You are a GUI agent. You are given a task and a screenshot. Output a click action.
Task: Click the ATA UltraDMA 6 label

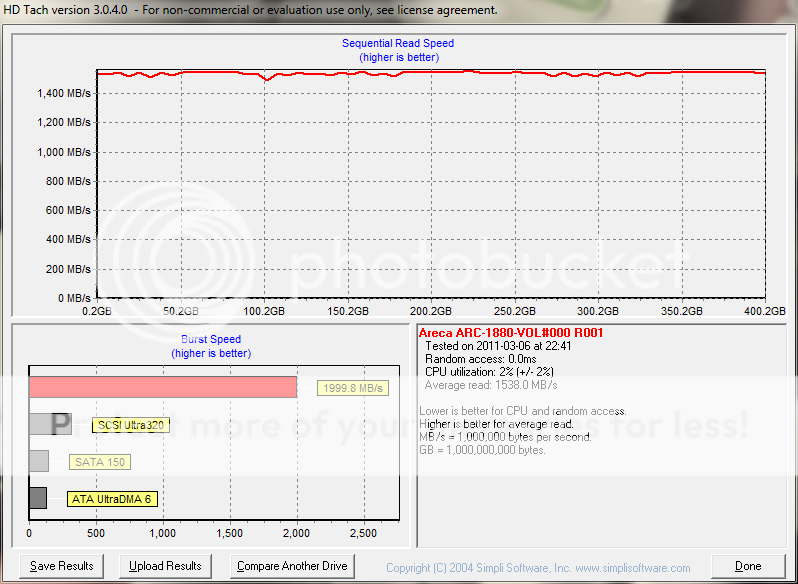(112, 499)
